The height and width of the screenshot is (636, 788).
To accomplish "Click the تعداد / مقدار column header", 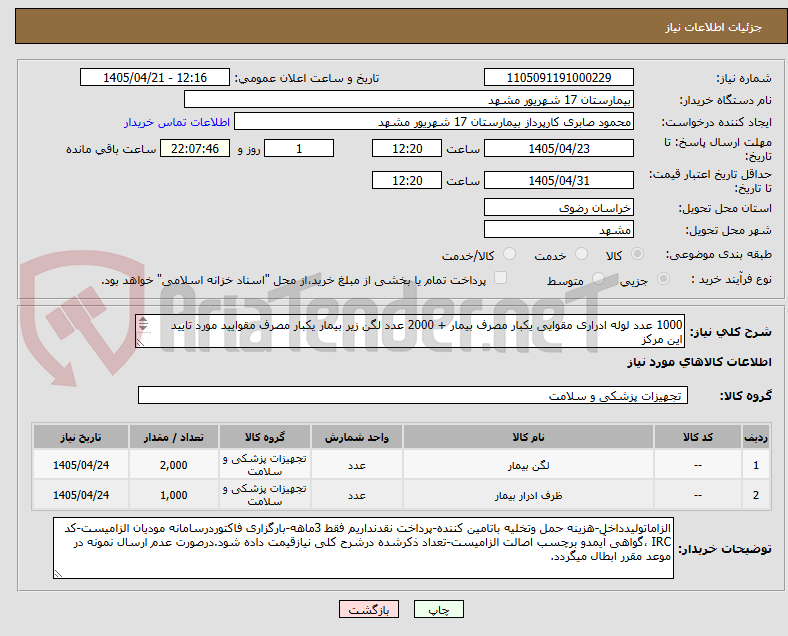I will coord(174,437).
